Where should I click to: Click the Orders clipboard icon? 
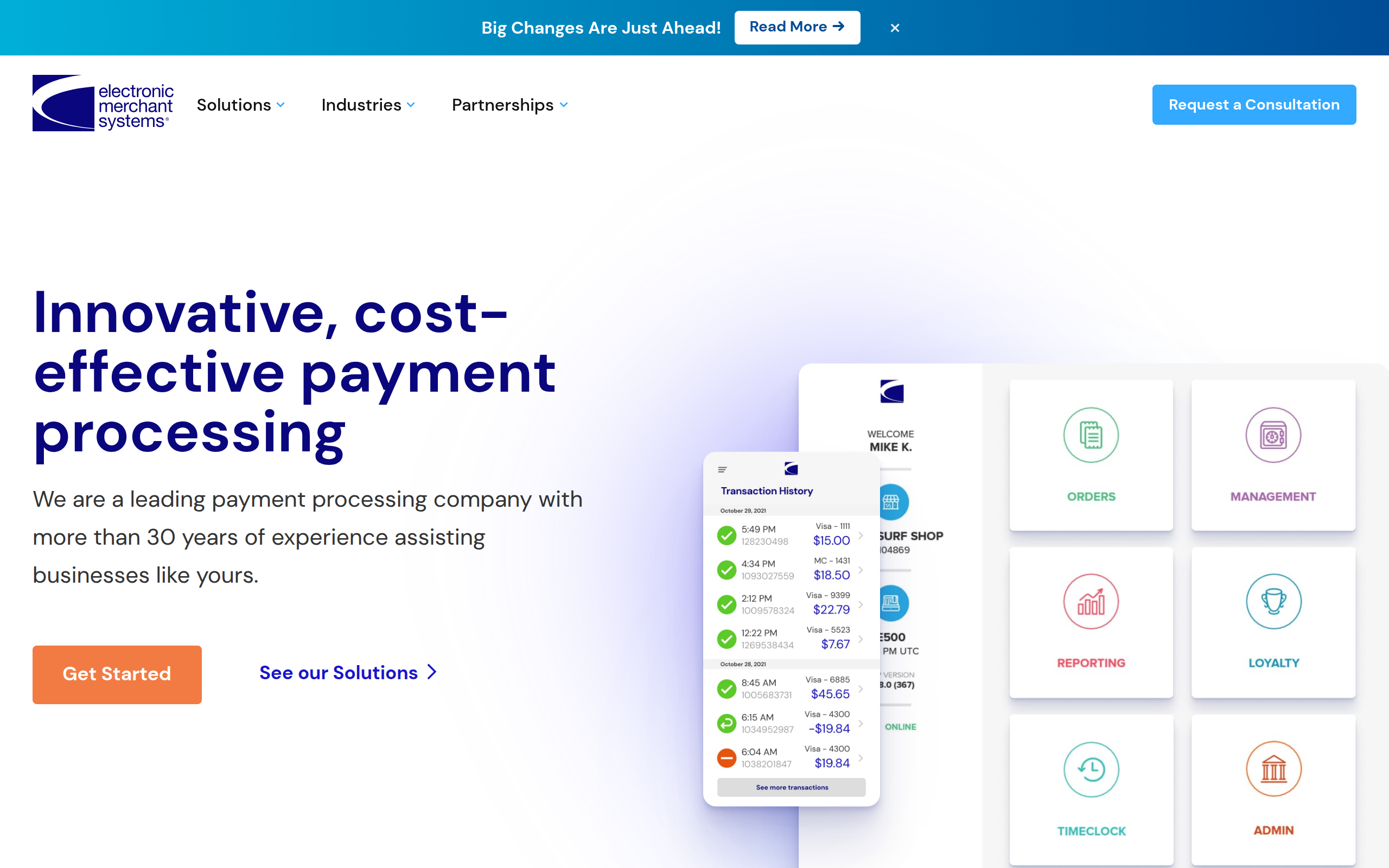click(1091, 435)
